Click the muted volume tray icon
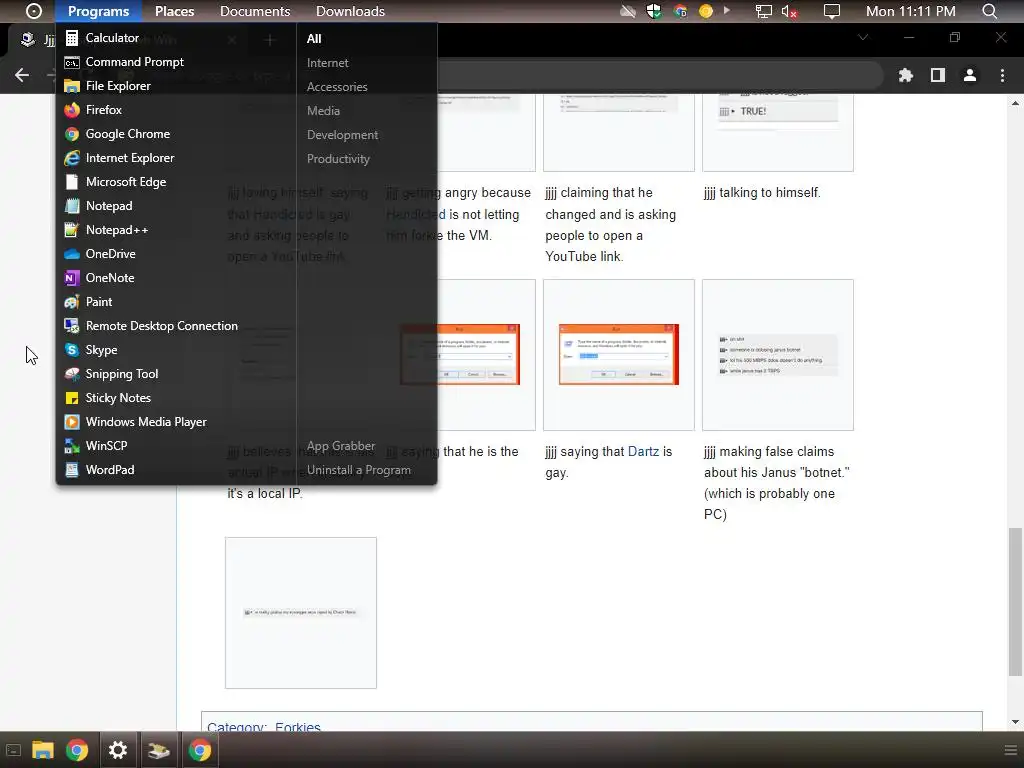Image resolution: width=1024 pixels, height=768 pixels. pos(790,11)
